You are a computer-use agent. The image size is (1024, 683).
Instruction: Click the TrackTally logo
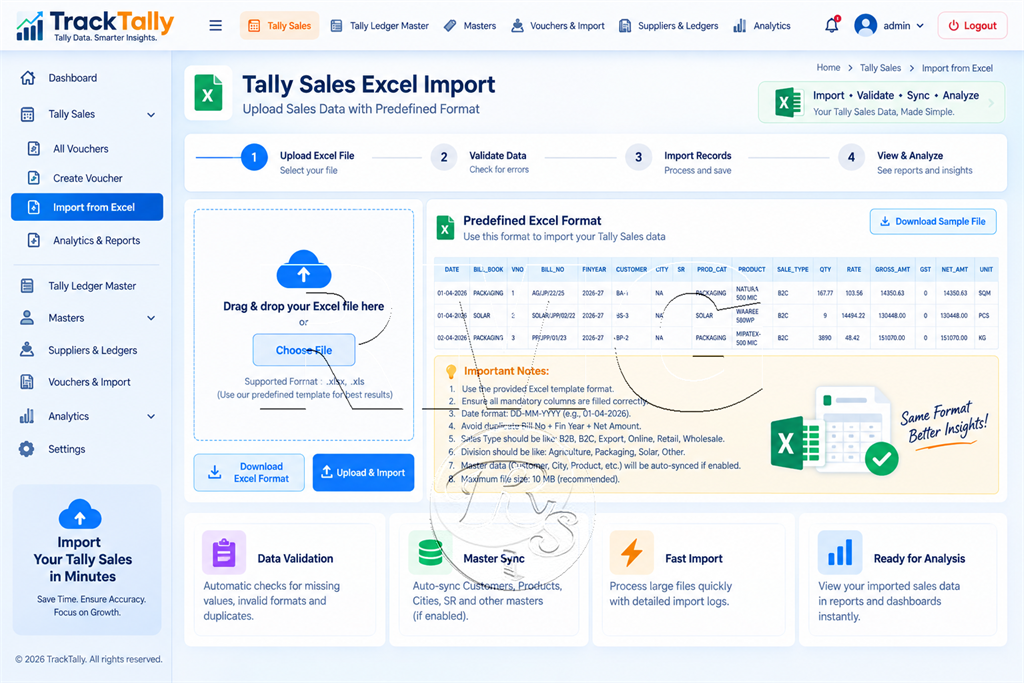[x=95, y=26]
